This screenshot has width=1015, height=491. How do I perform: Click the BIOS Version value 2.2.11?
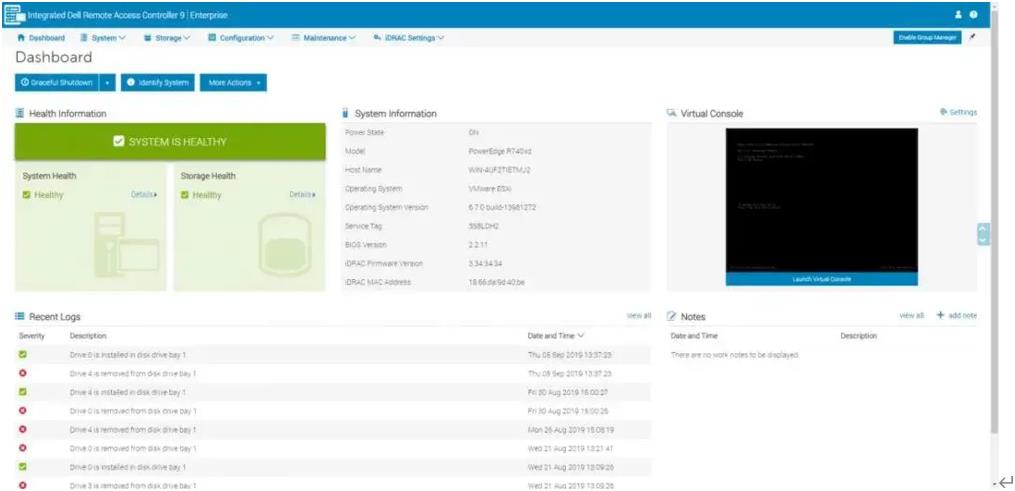pos(478,245)
